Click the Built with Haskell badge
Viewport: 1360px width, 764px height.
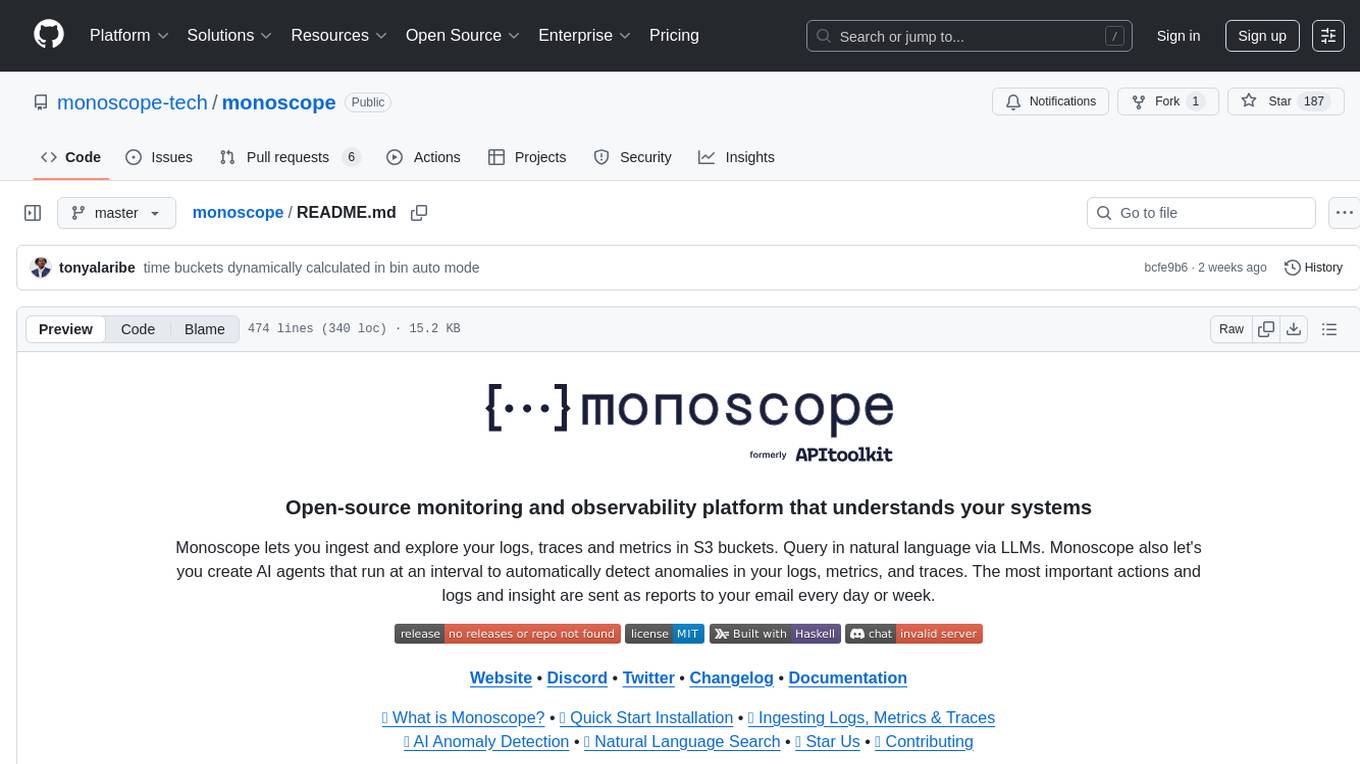pos(775,633)
